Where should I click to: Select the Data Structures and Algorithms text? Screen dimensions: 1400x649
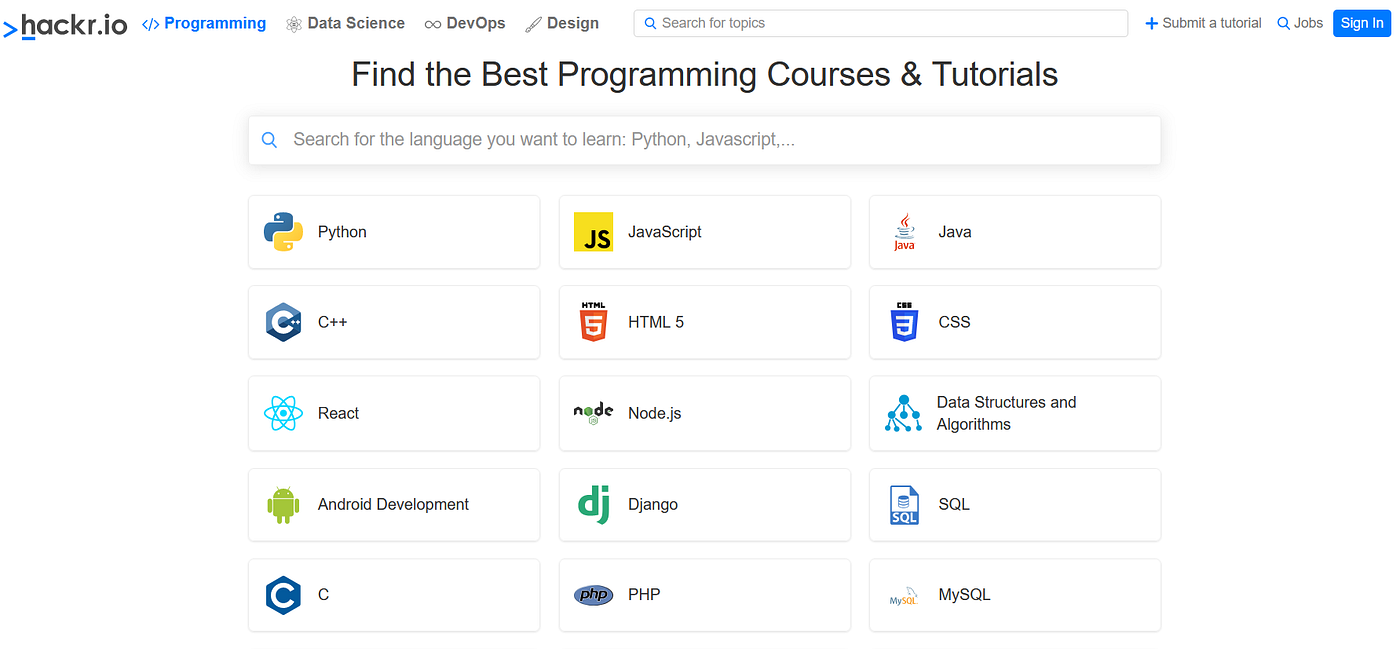[x=1006, y=413]
